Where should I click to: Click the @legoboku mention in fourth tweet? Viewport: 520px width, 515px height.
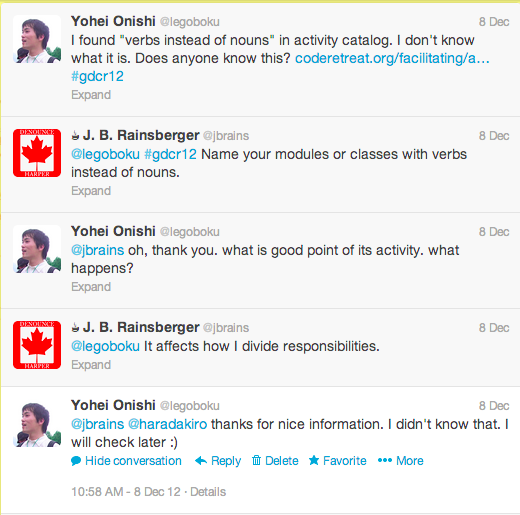105,346
